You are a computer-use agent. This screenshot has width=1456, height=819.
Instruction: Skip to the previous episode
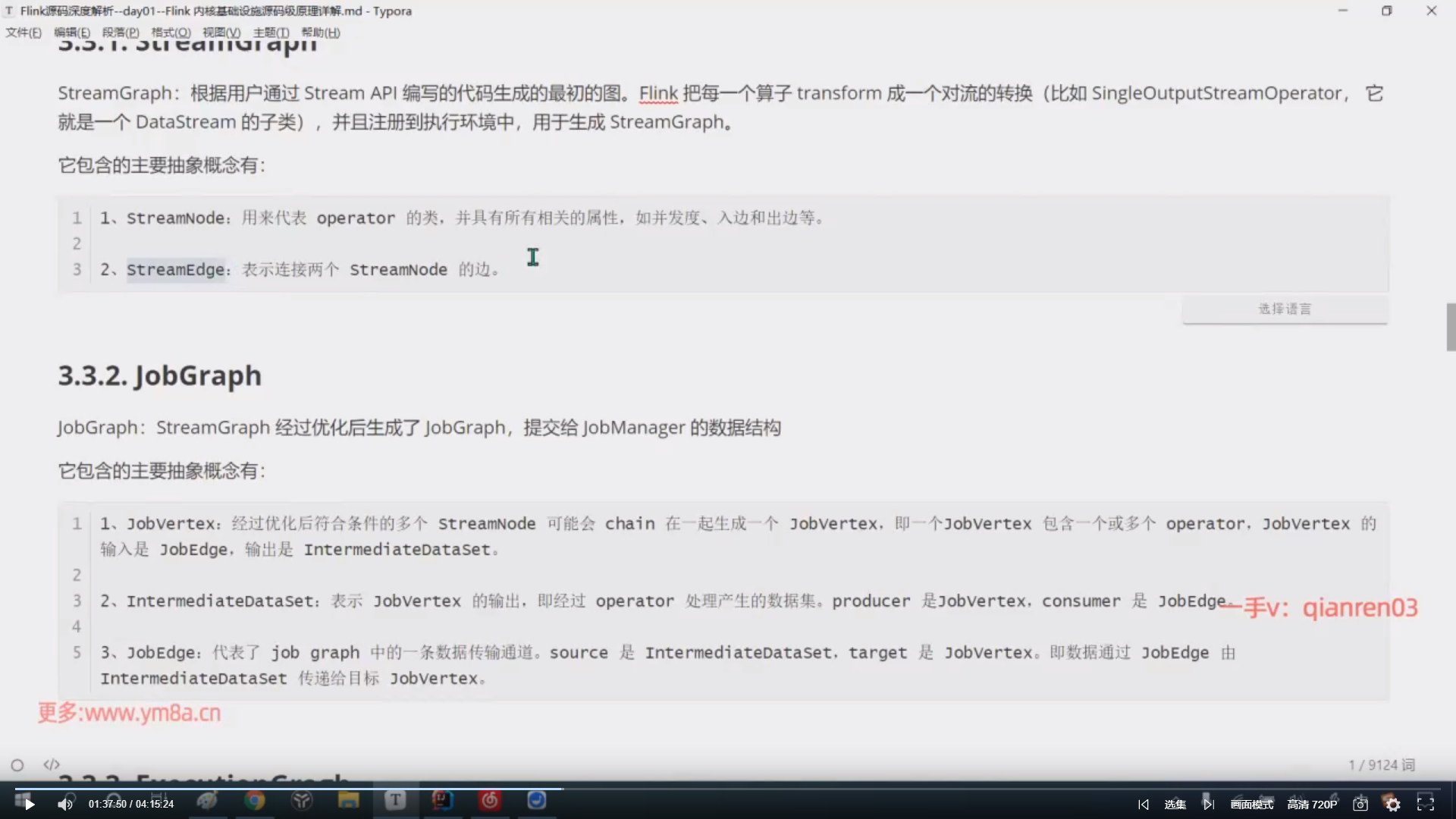click(1144, 805)
